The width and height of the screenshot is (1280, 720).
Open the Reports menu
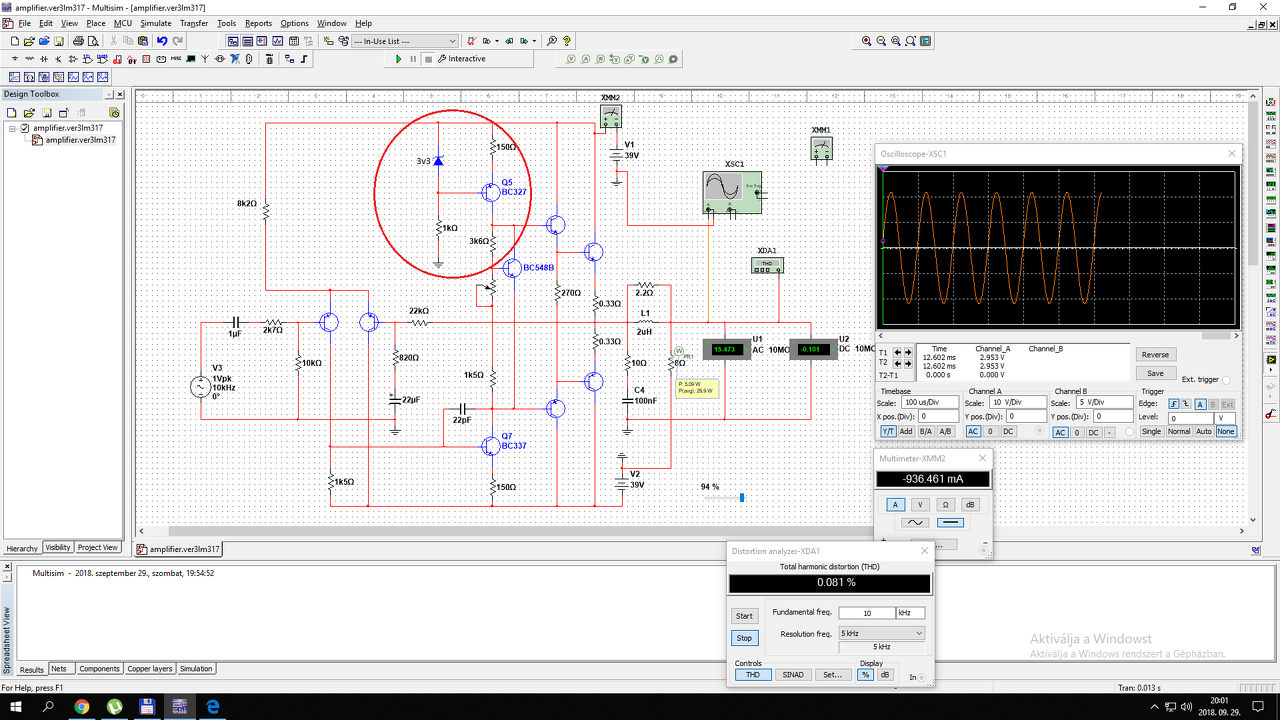(x=258, y=23)
